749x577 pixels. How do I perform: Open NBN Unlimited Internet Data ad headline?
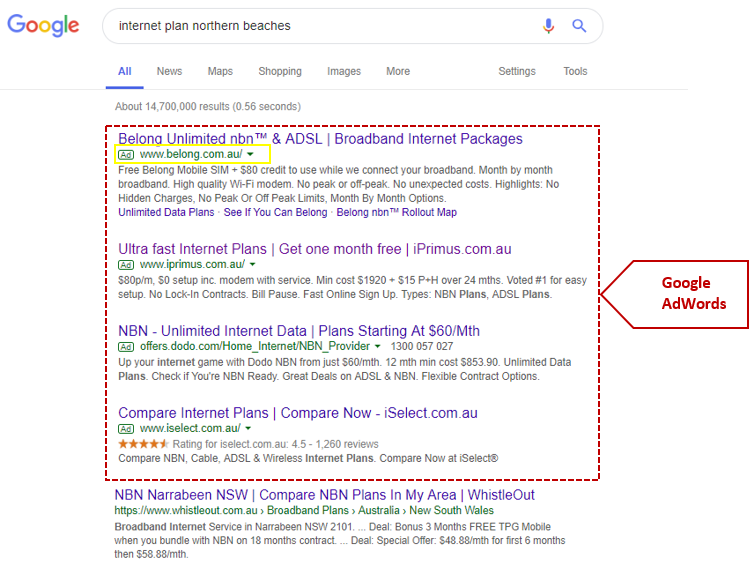tap(299, 331)
